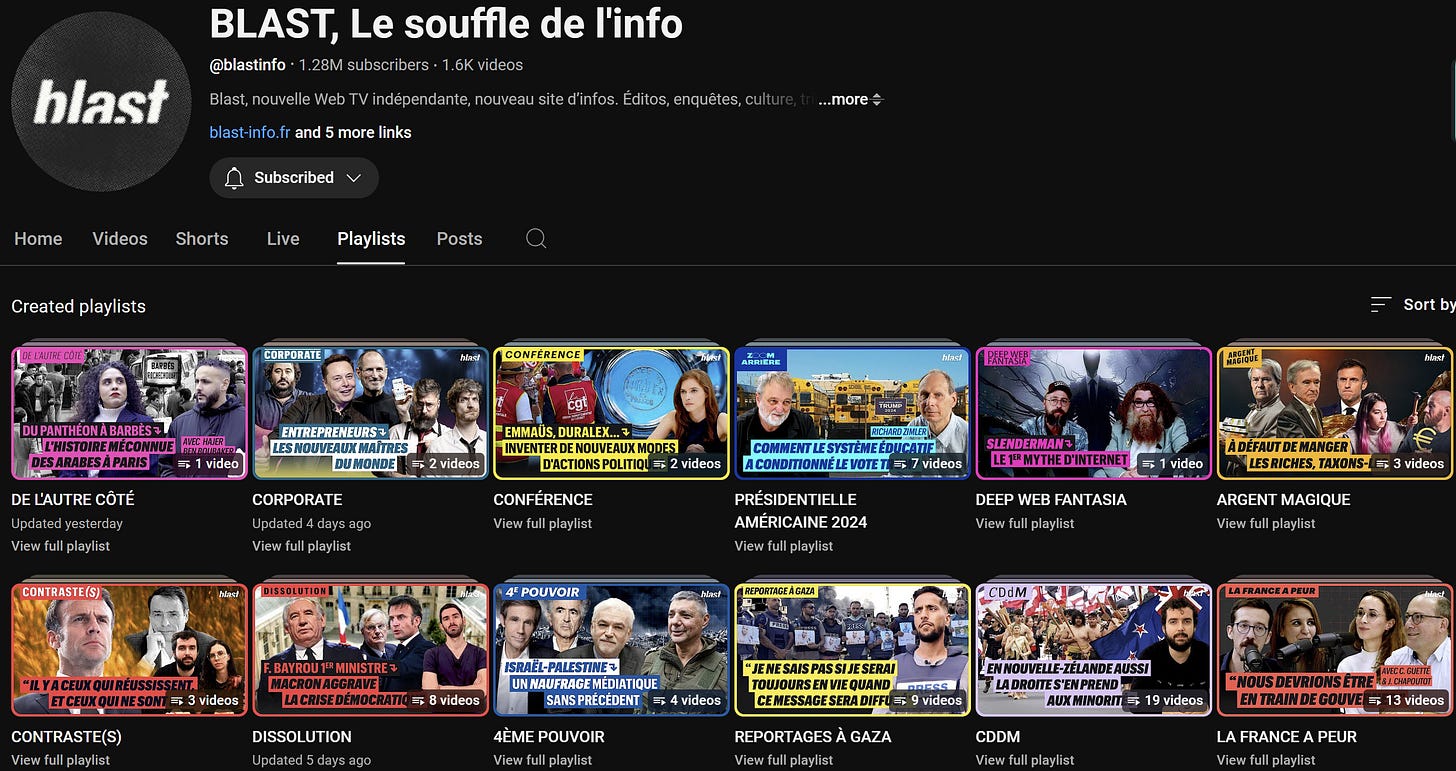Open the La France a peur thumbnail
Viewport: 1456px width, 771px height.
1334,650
